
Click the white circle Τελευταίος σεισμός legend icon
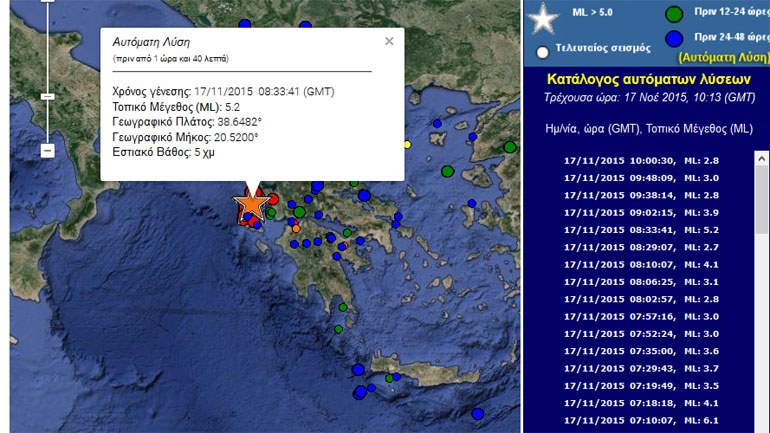(542, 50)
